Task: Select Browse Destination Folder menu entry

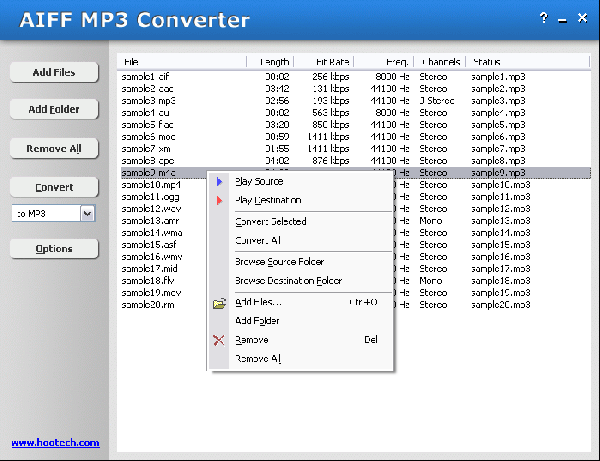Action: (288, 281)
